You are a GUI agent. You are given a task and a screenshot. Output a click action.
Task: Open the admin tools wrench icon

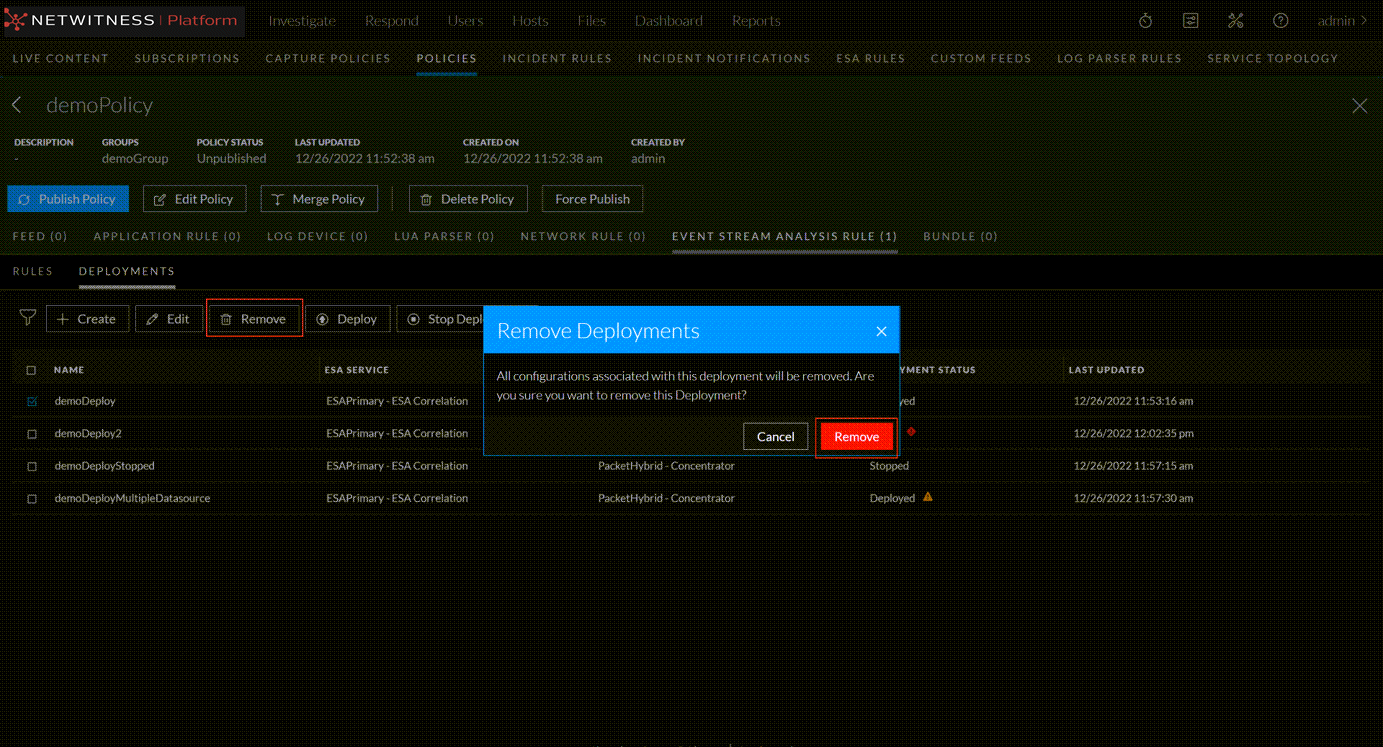[x=1235, y=21]
